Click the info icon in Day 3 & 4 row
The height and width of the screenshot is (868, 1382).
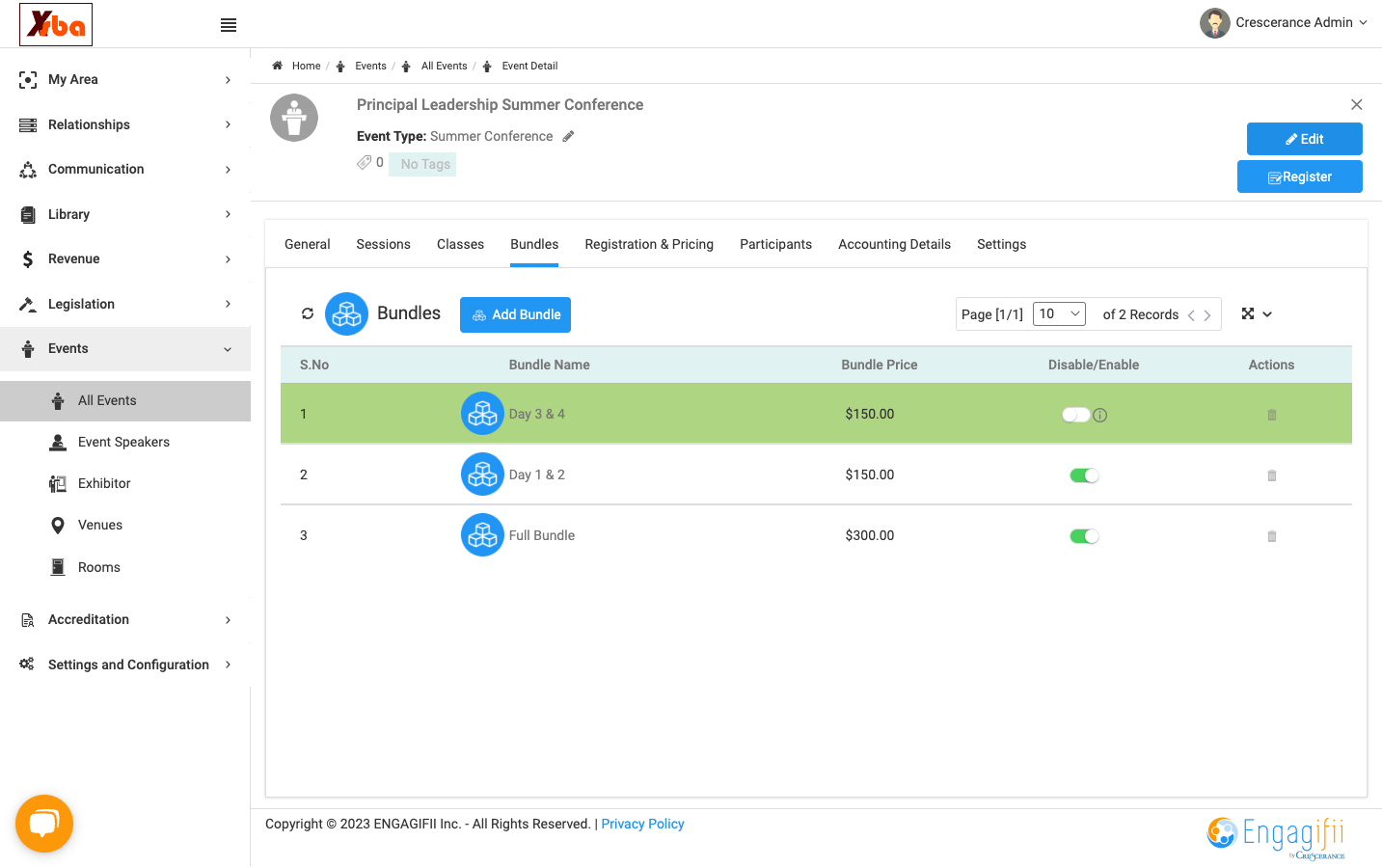click(x=1100, y=416)
